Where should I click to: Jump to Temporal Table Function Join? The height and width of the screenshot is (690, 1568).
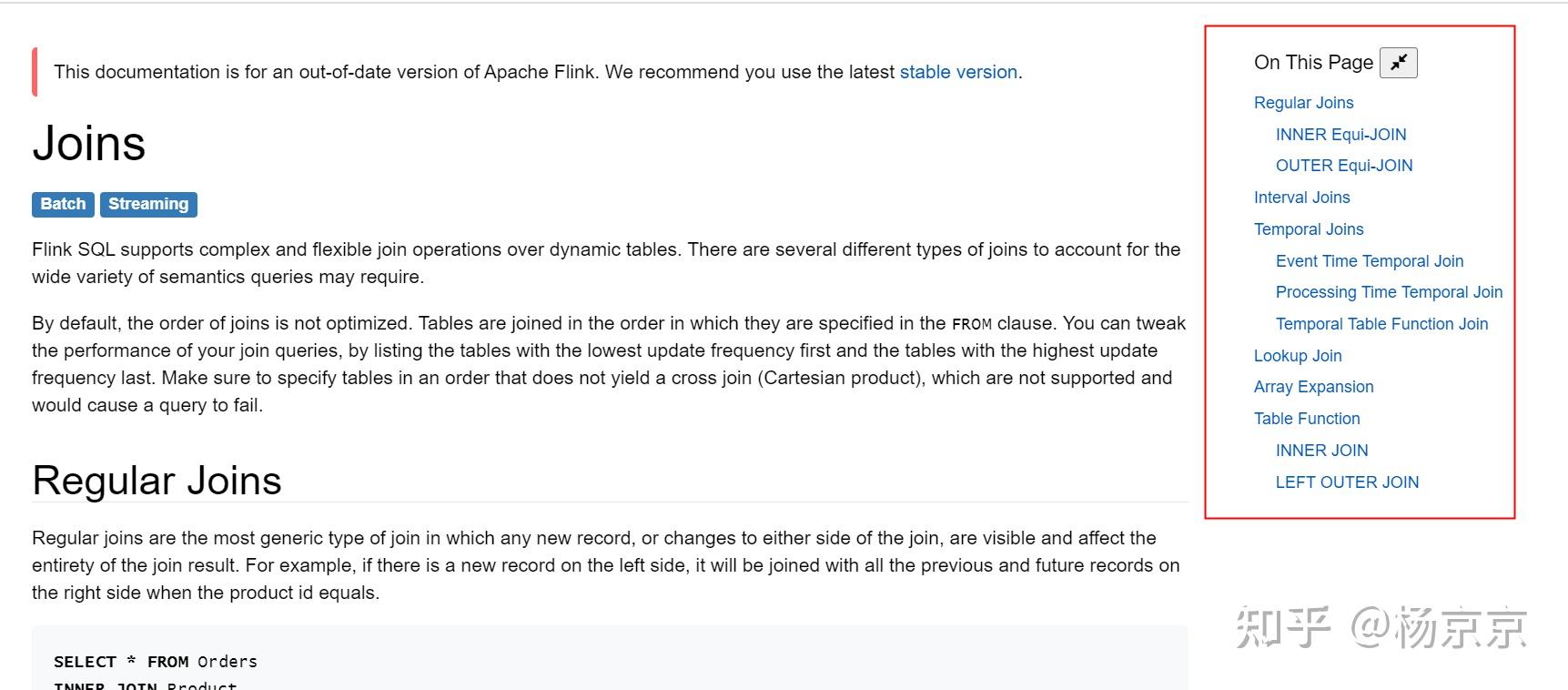click(1381, 324)
